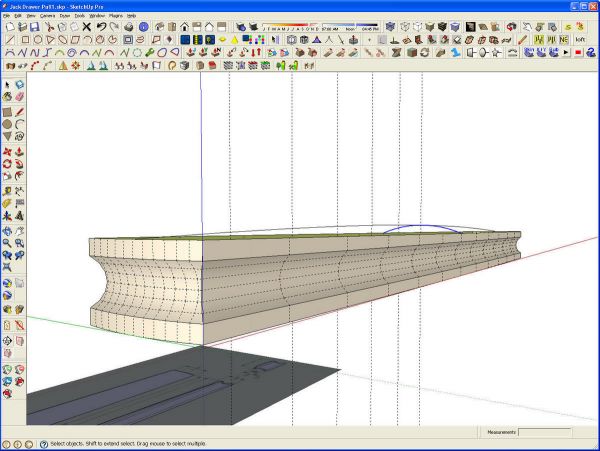Viewport: 600px width, 451px height.
Task: Open the Window menu
Action: [x=97, y=16]
